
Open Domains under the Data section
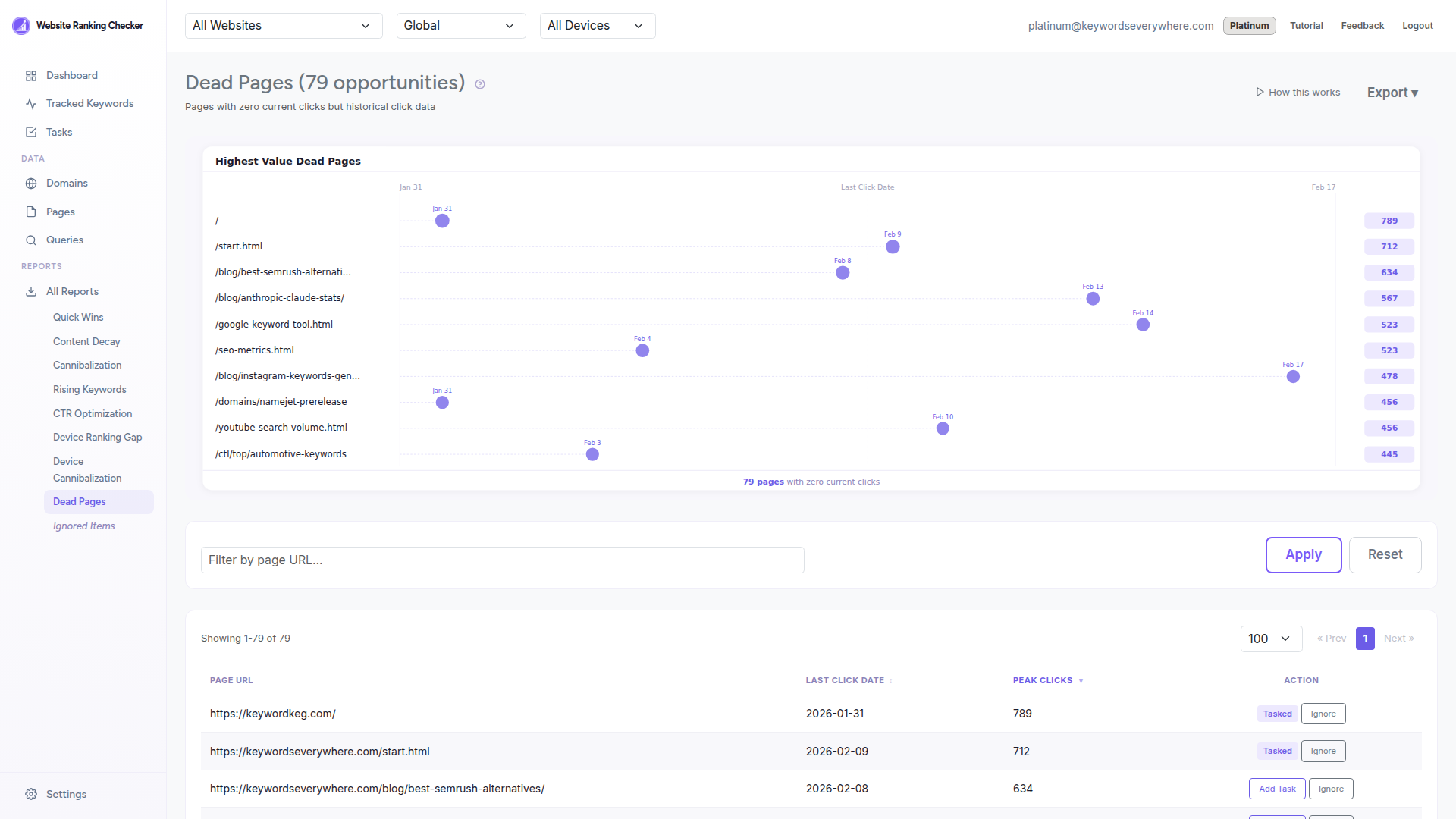coord(67,183)
